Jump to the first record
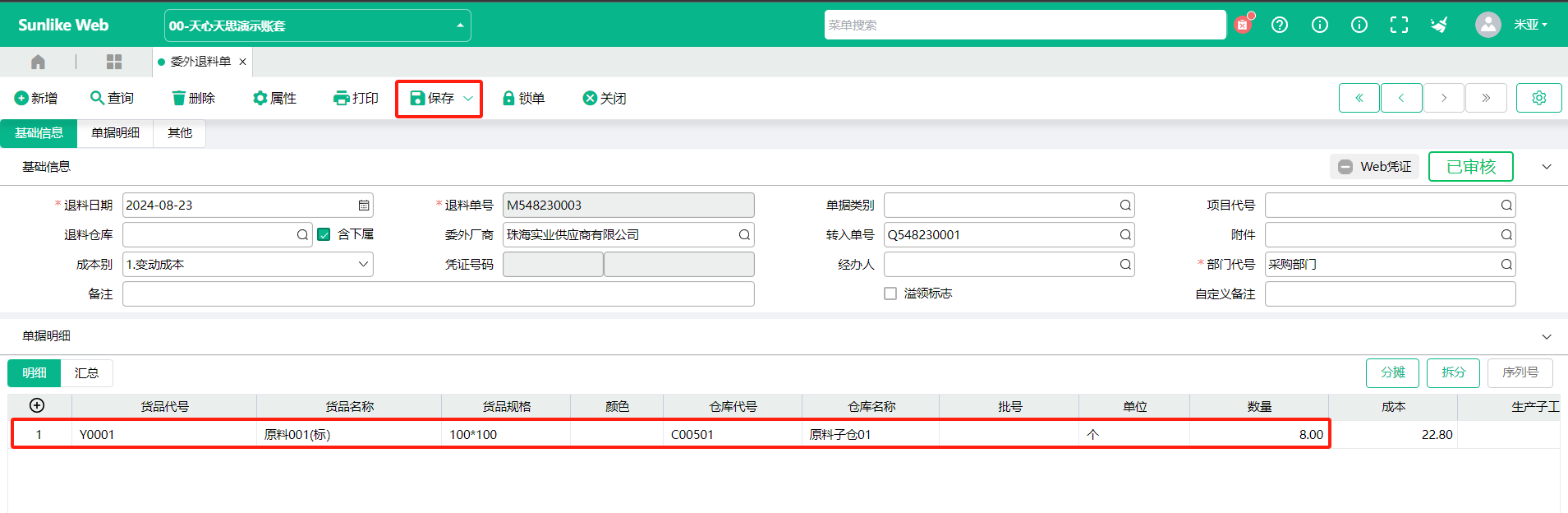Viewport: 1568px width, 513px height. pos(1359,98)
